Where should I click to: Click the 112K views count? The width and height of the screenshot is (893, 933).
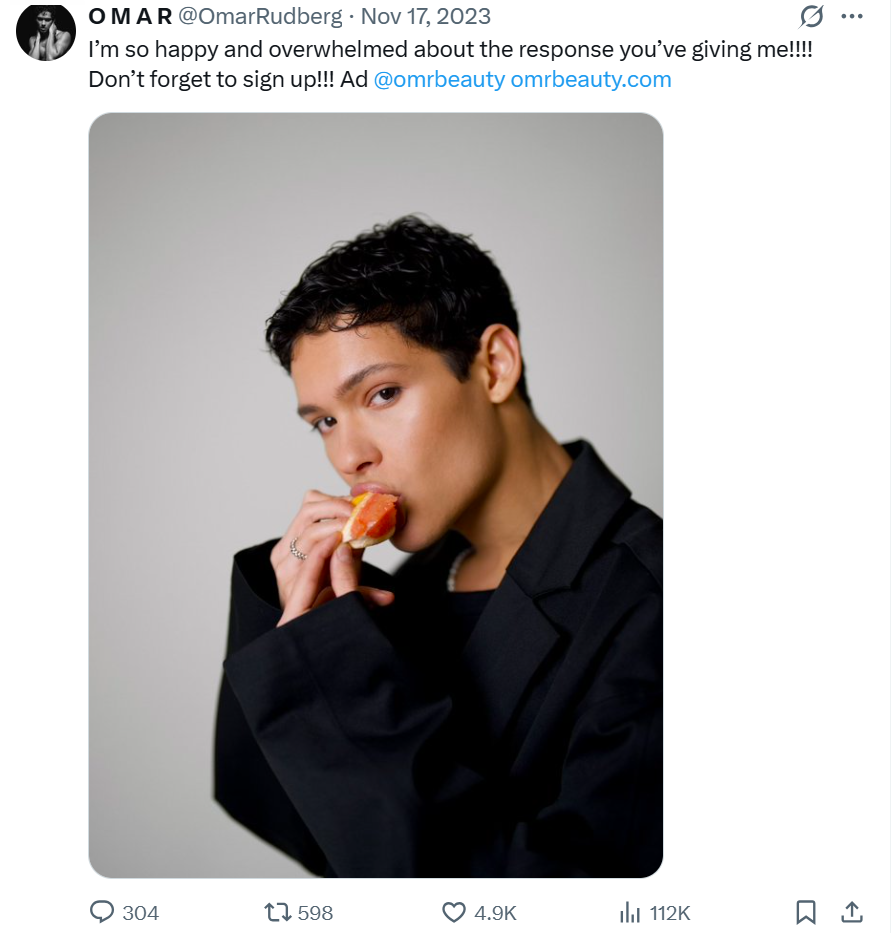click(x=670, y=913)
